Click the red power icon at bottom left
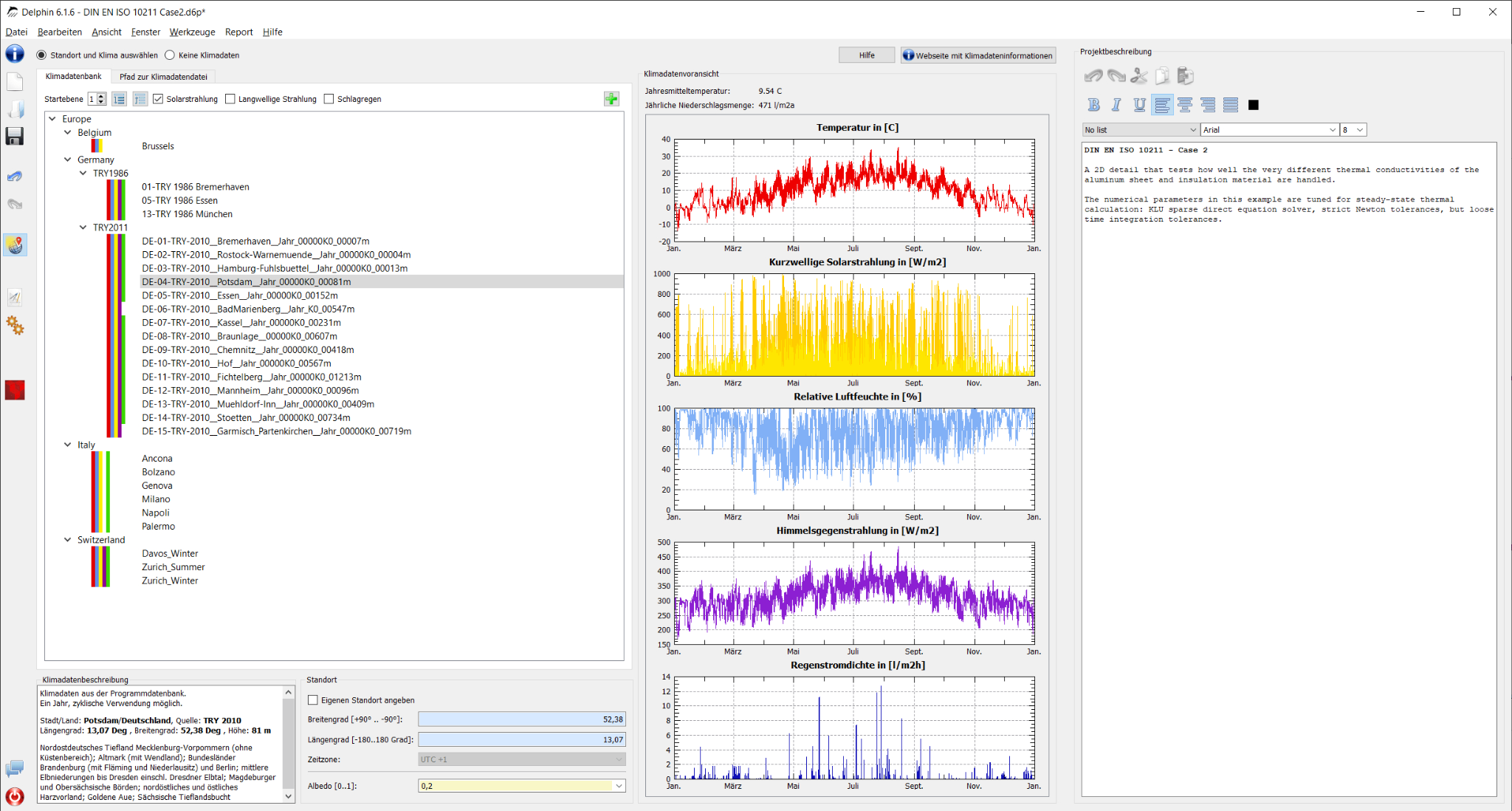 15,796
